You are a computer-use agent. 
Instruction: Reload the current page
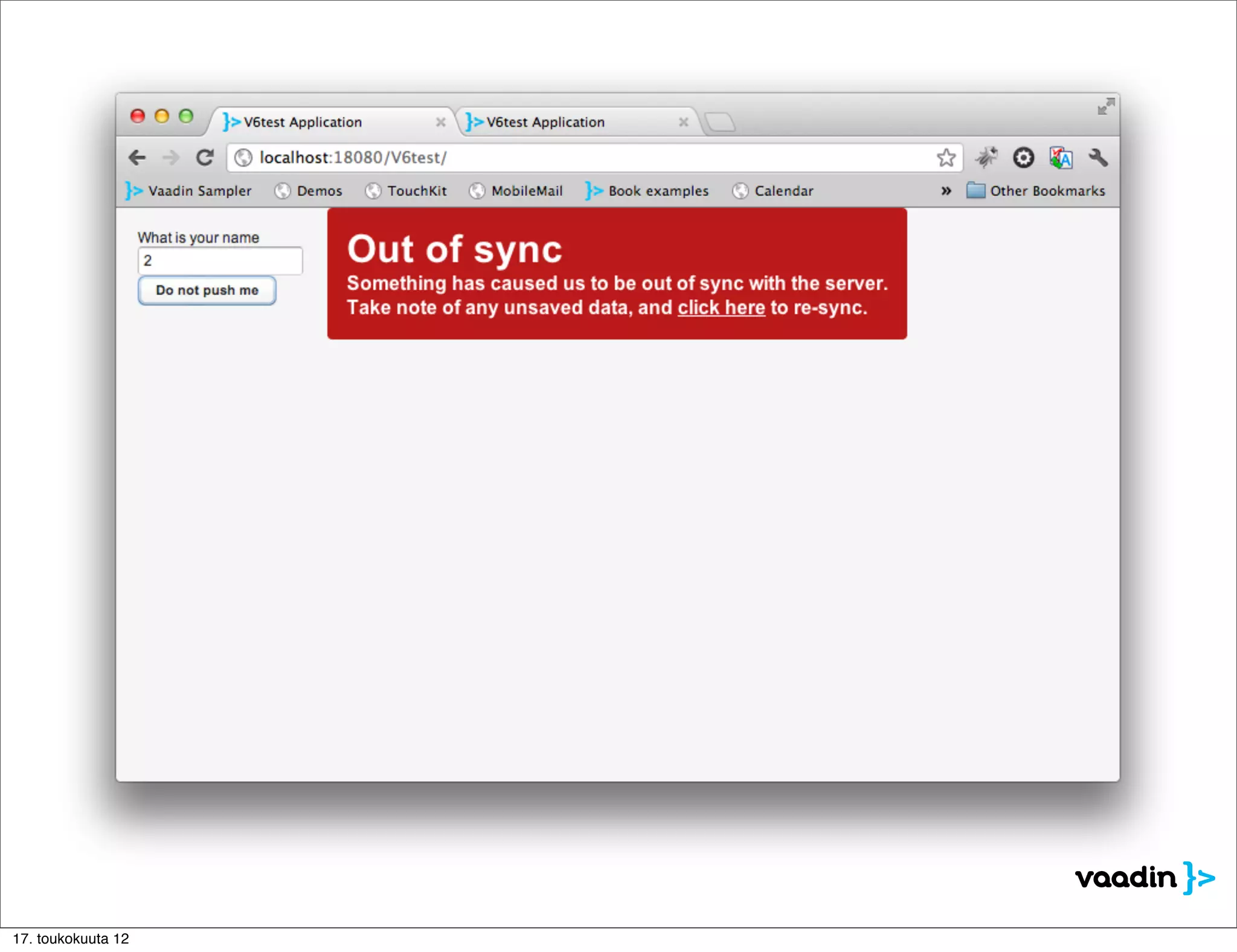pos(205,158)
